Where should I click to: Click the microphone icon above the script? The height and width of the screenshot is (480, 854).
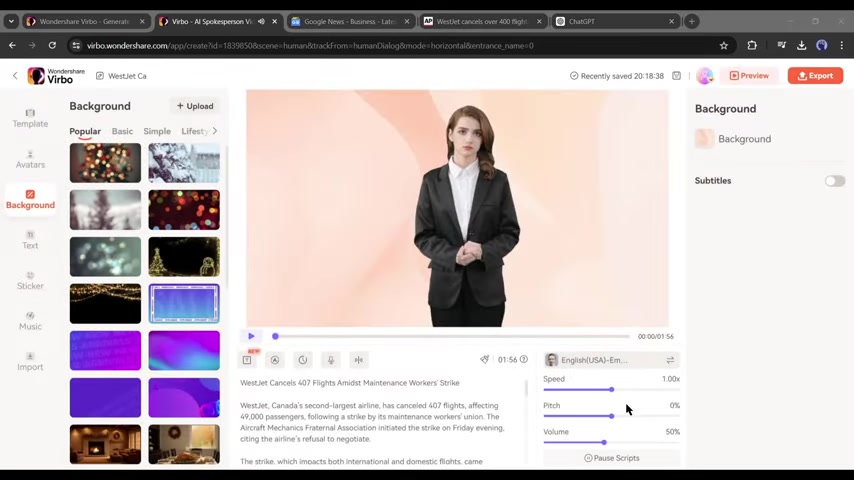pos(330,360)
